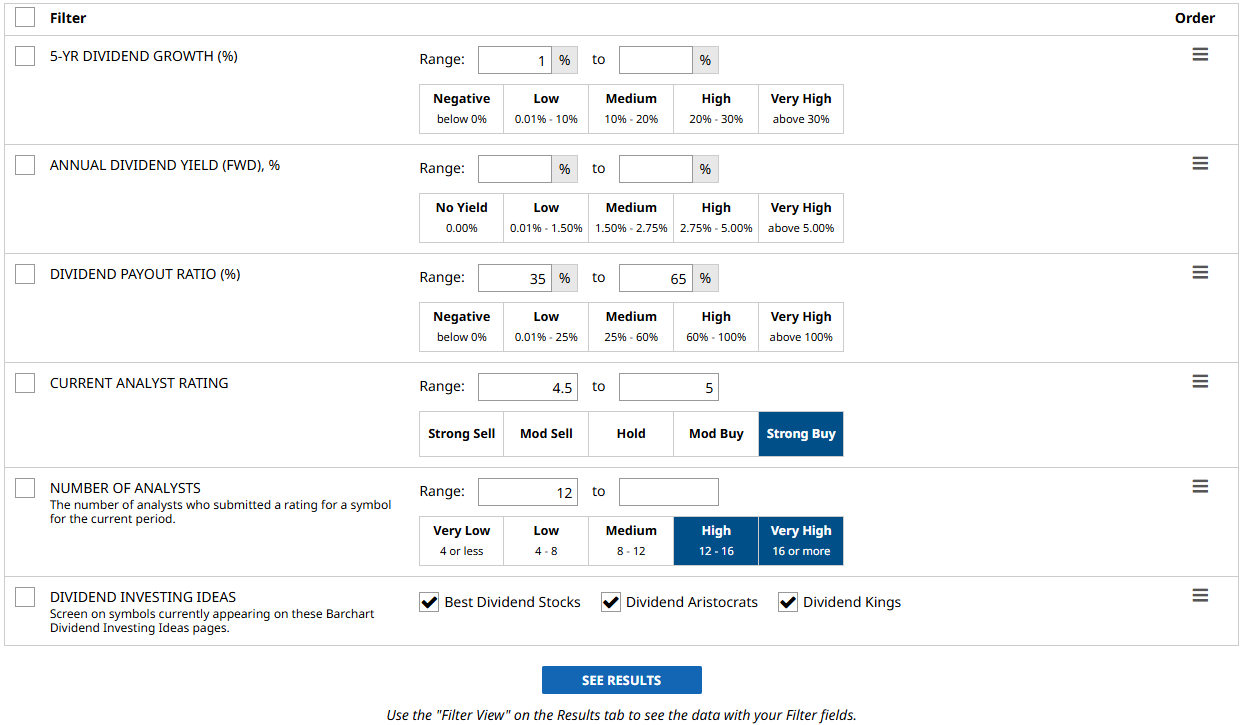The width and height of the screenshot is (1244, 725).
Task: Toggle the Best Dividend Stocks checkbox
Action: [x=429, y=602]
